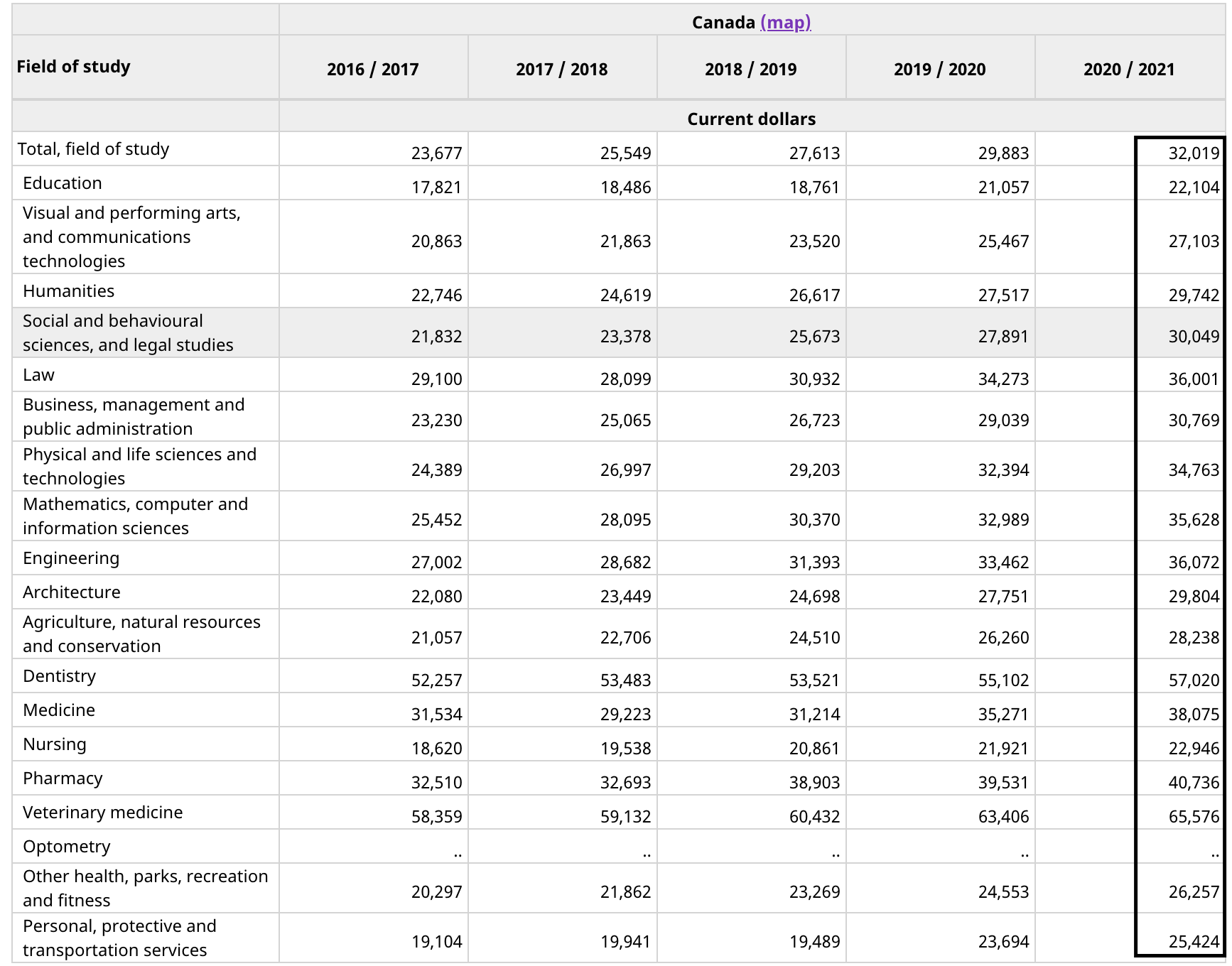Click the Field of study header
Viewport: 1232px width, 966px height.
click(x=74, y=66)
